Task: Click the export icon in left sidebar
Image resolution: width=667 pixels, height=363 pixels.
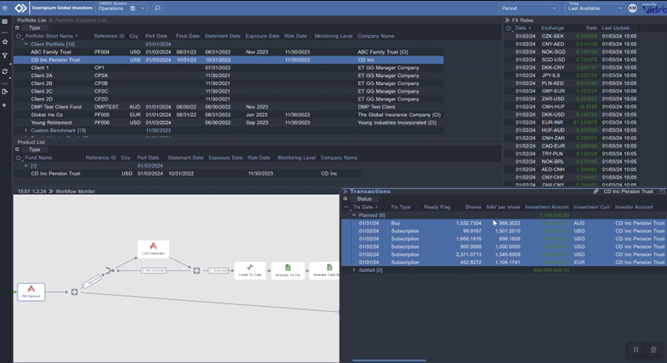Action: (x=5, y=91)
